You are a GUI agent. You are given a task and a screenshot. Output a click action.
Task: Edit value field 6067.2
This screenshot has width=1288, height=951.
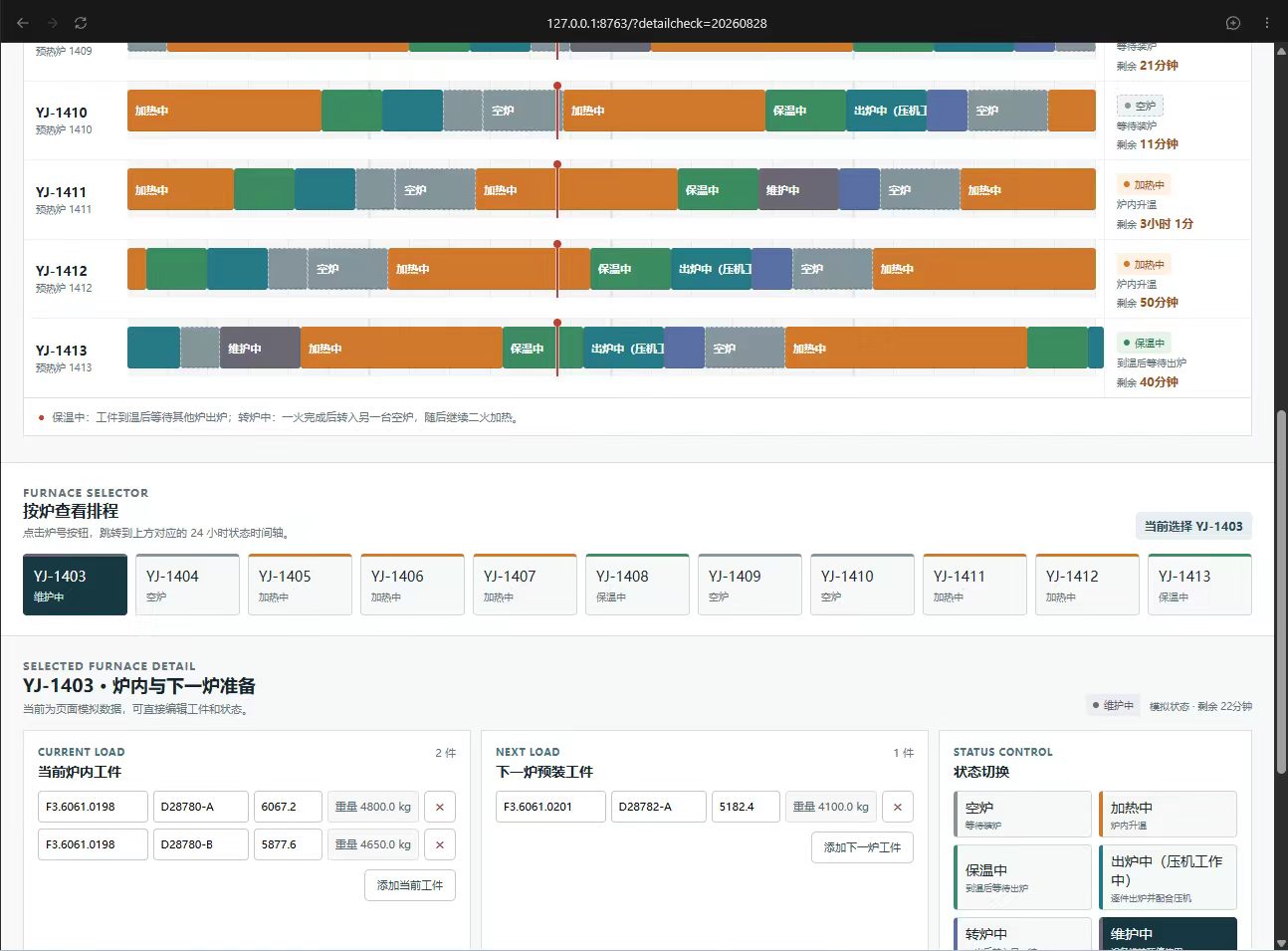[288, 807]
